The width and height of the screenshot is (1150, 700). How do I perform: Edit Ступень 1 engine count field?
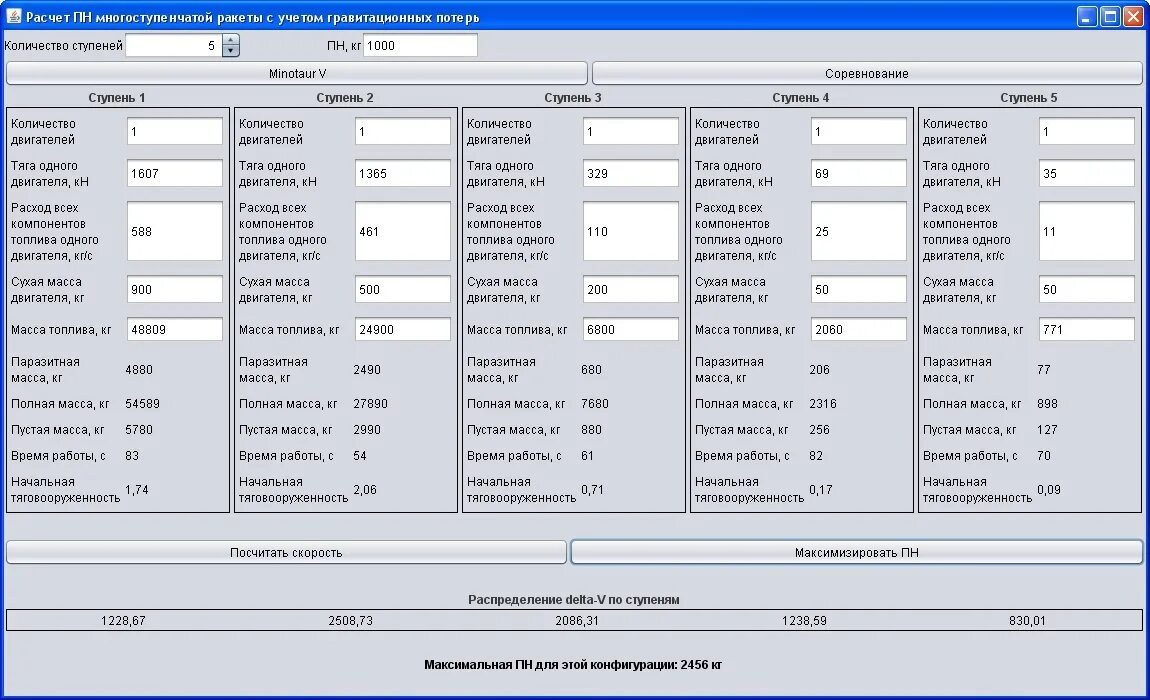click(x=175, y=131)
